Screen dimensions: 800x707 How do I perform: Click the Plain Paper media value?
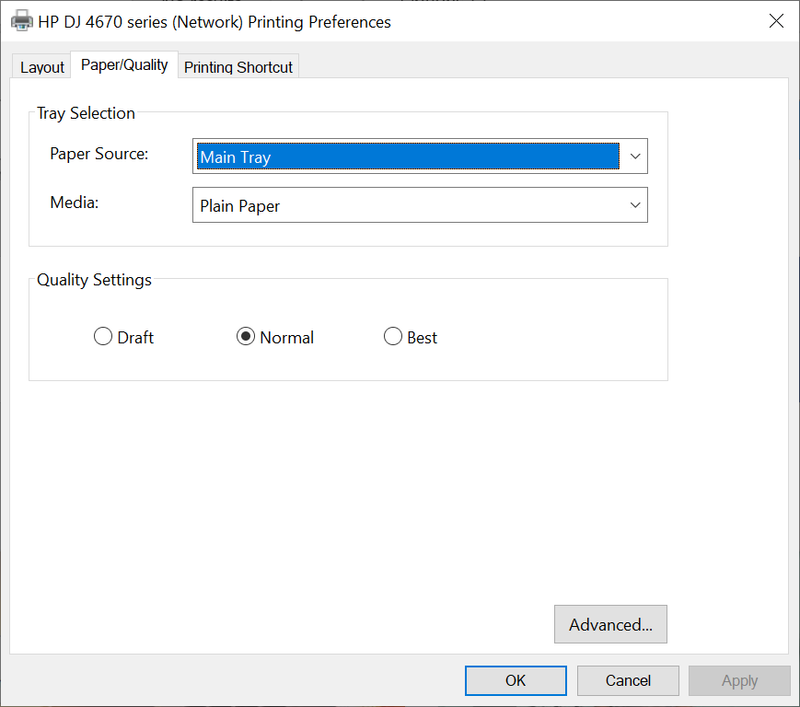pyautogui.click(x=240, y=206)
